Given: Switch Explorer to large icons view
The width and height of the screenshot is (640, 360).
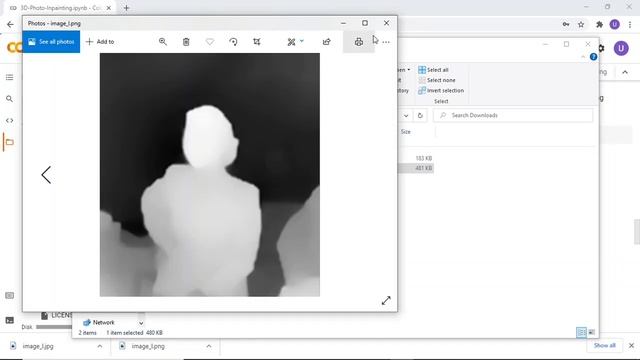Looking at the screenshot, I should point(591,332).
